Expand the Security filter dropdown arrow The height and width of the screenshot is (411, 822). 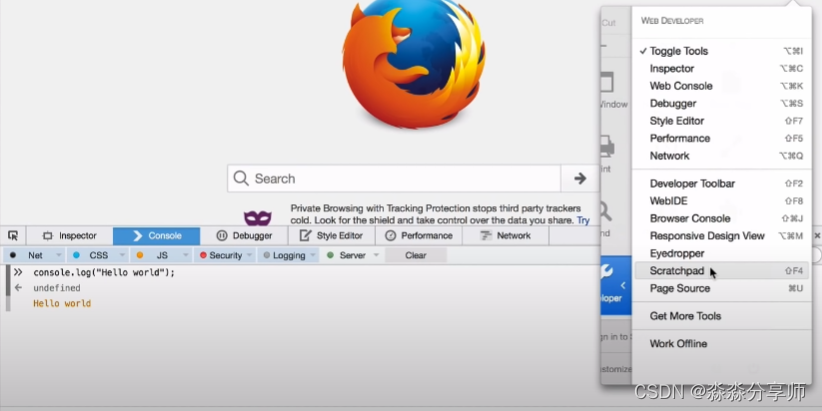(x=250, y=255)
